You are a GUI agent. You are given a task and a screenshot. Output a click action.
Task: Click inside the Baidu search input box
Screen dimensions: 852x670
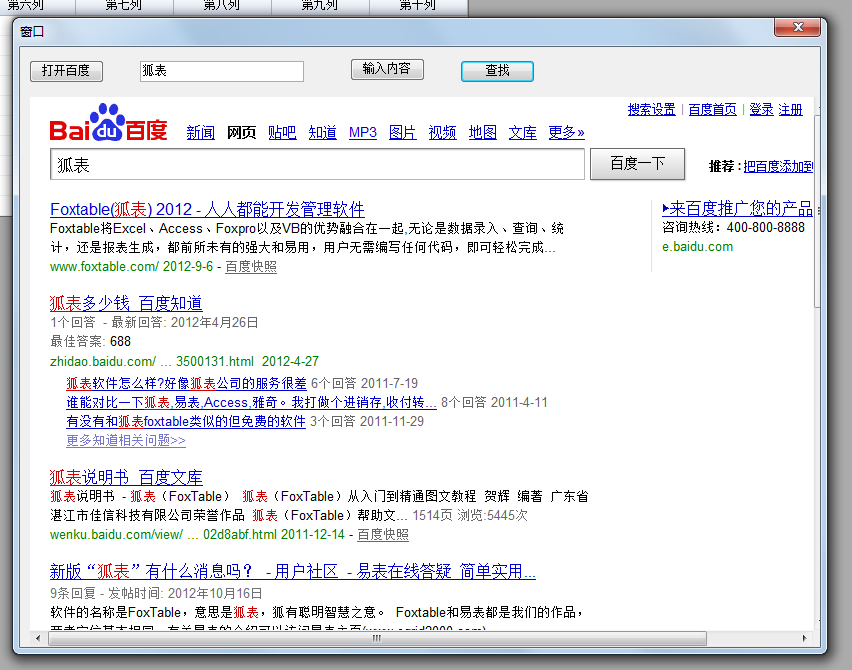click(x=317, y=164)
